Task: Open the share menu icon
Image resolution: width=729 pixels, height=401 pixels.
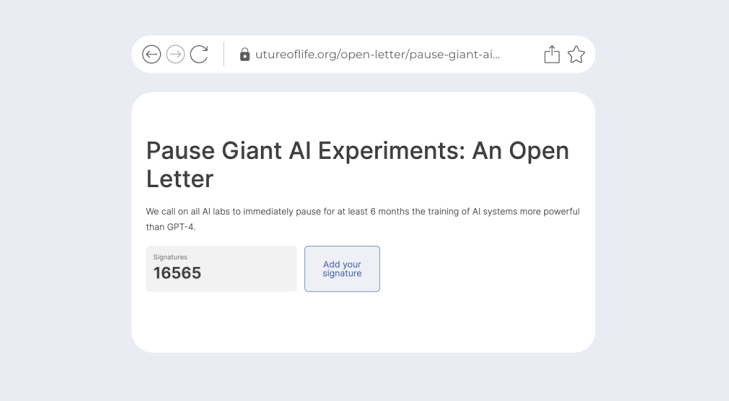Action: point(551,55)
